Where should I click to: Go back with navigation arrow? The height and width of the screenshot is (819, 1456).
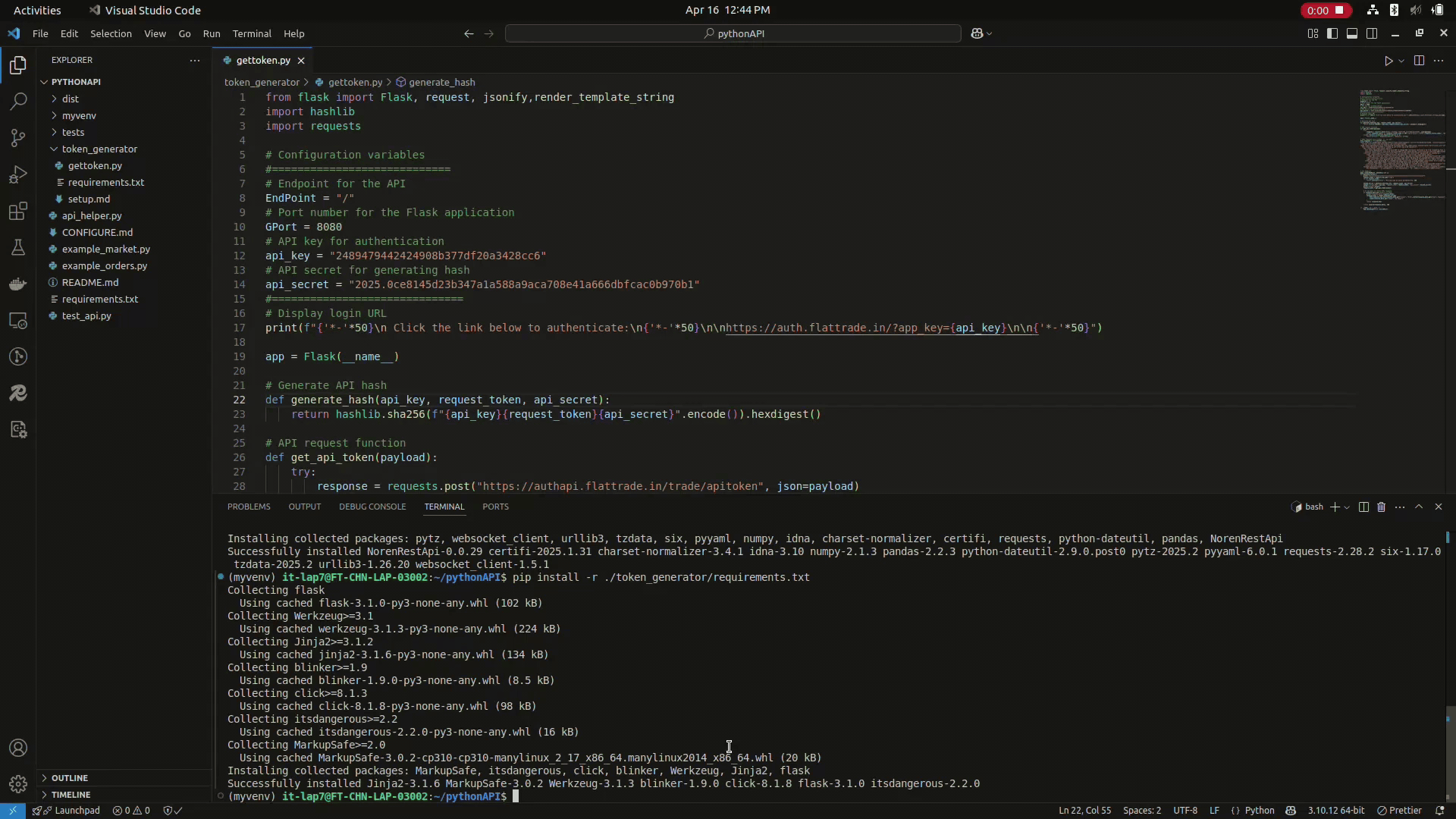coord(469,33)
